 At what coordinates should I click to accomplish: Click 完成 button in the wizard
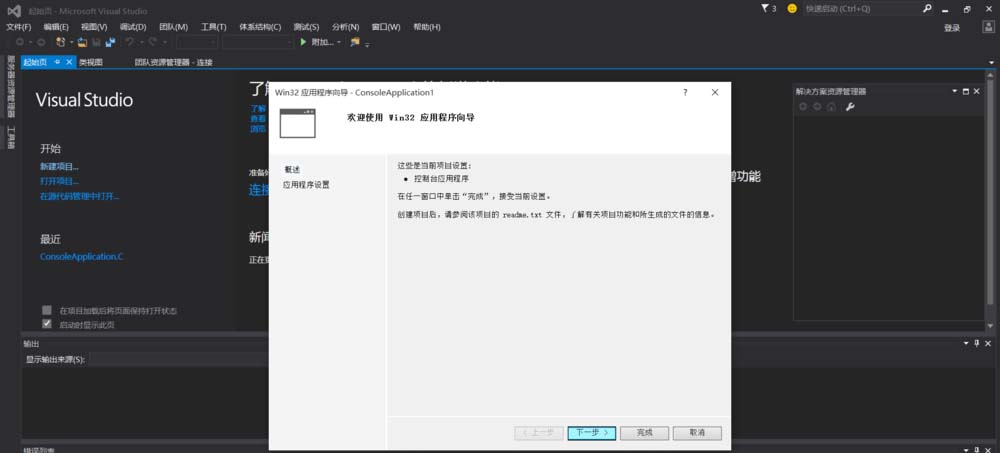[644, 433]
